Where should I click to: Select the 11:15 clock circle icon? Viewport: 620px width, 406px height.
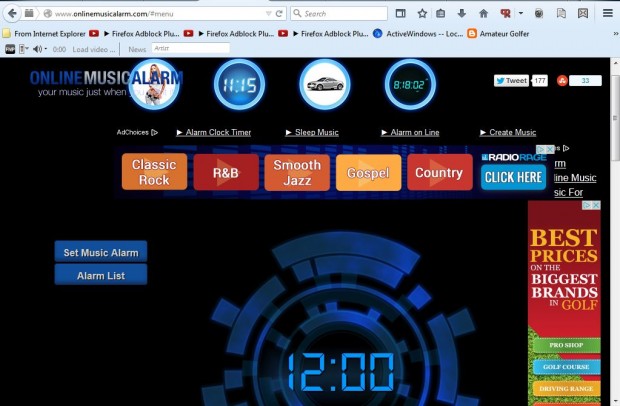click(239, 84)
